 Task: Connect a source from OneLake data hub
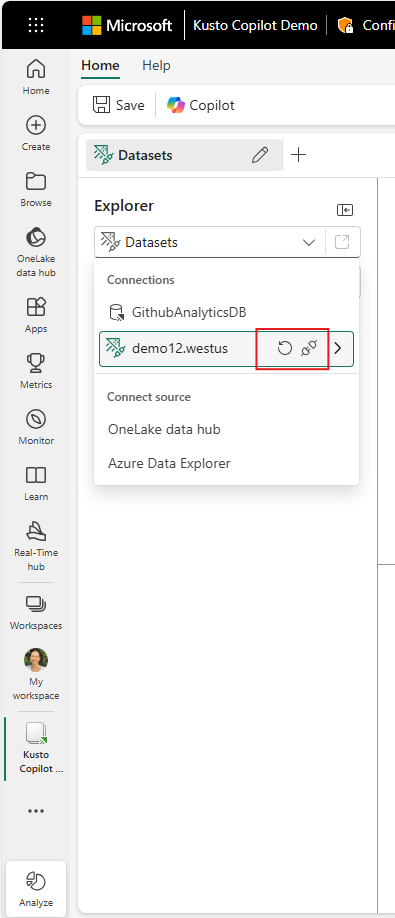164,429
